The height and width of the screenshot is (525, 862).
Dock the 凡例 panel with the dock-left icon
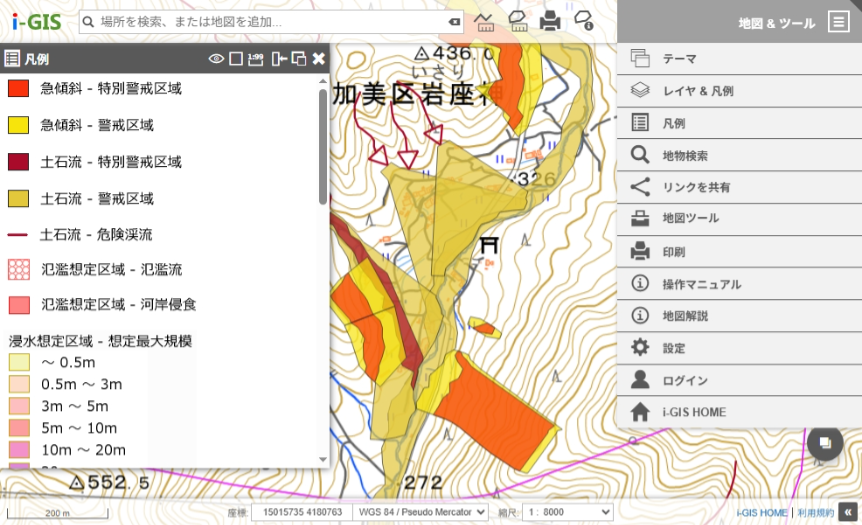pyautogui.click(x=279, y=58)
